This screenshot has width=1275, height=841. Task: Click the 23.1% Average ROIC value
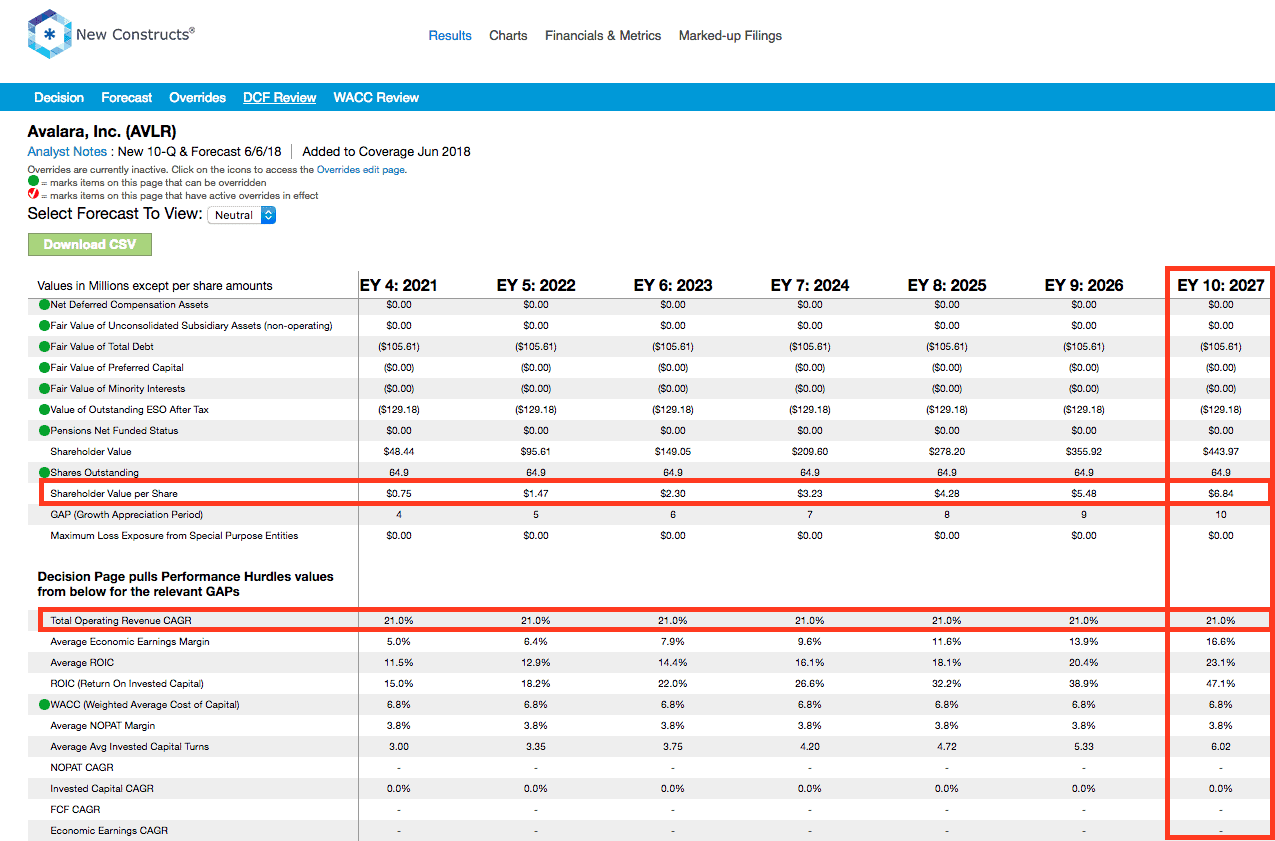point(1221,662)
